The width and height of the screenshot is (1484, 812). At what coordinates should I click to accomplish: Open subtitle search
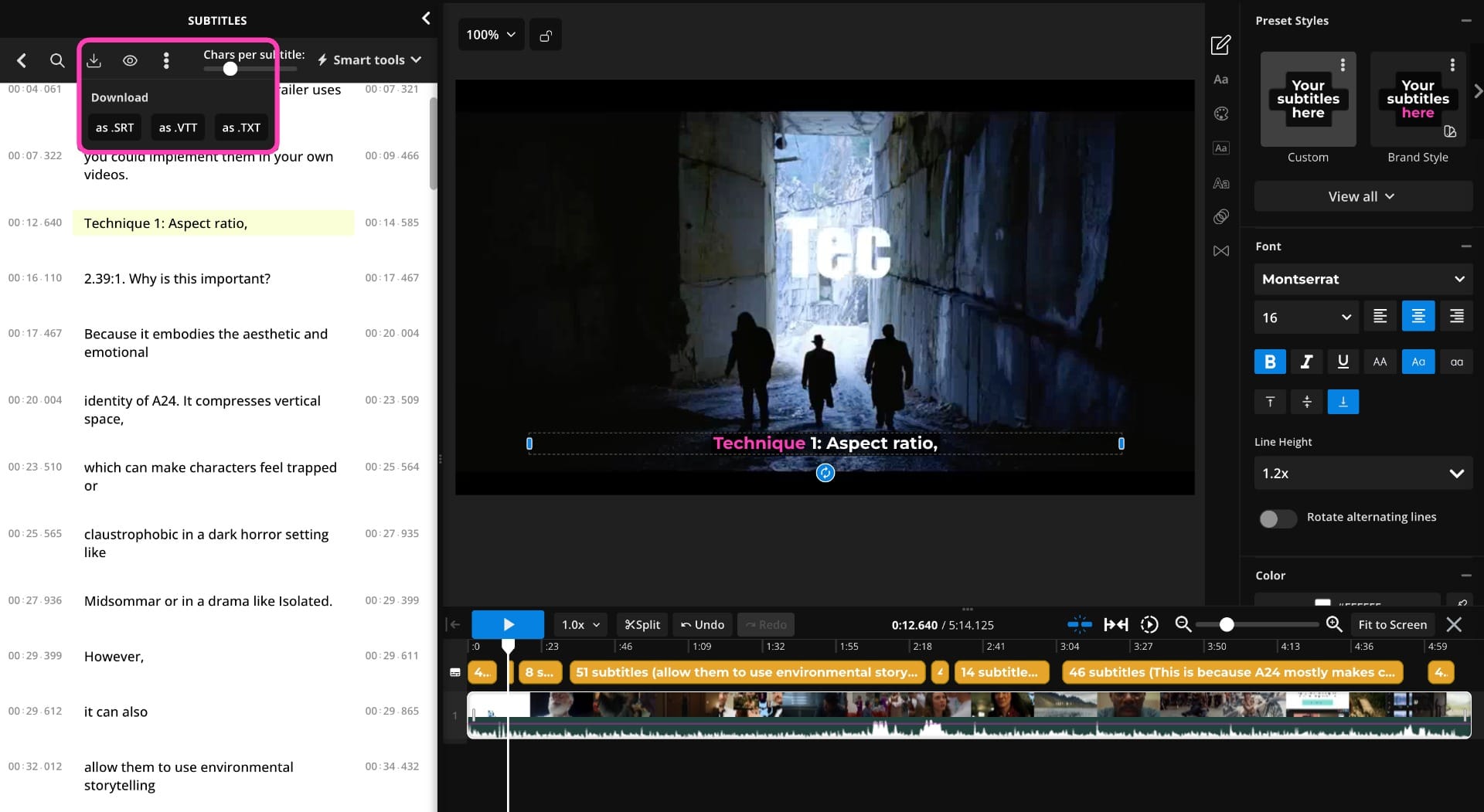pos(57,60)
